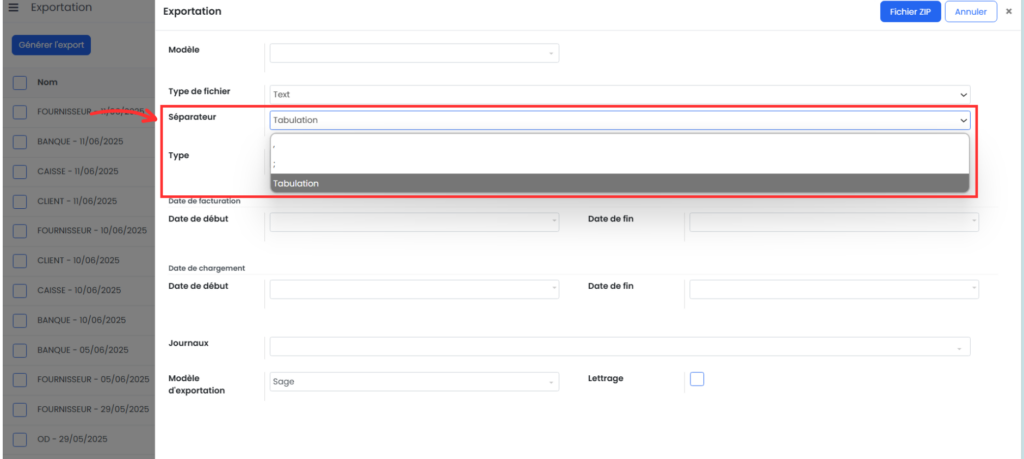
Task: Check the OD - 29/05/2025 row checkbox
Action: [20, 439]
